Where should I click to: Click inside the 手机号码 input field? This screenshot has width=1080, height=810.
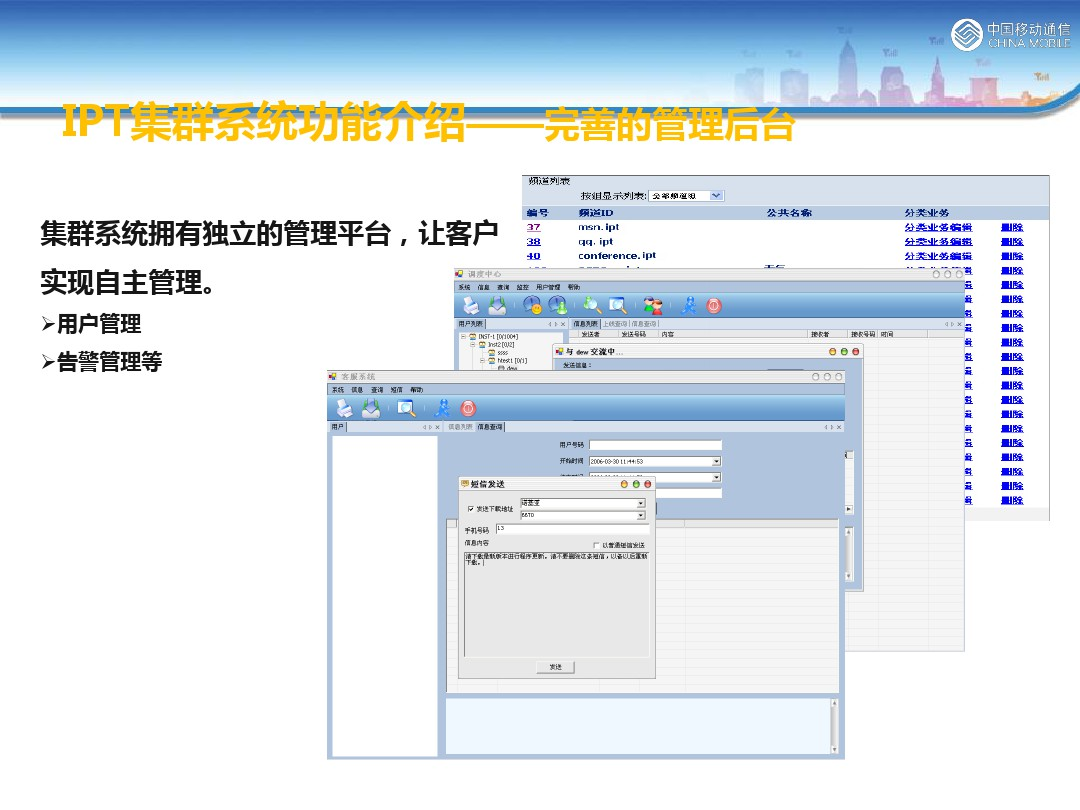click(571, 529)
